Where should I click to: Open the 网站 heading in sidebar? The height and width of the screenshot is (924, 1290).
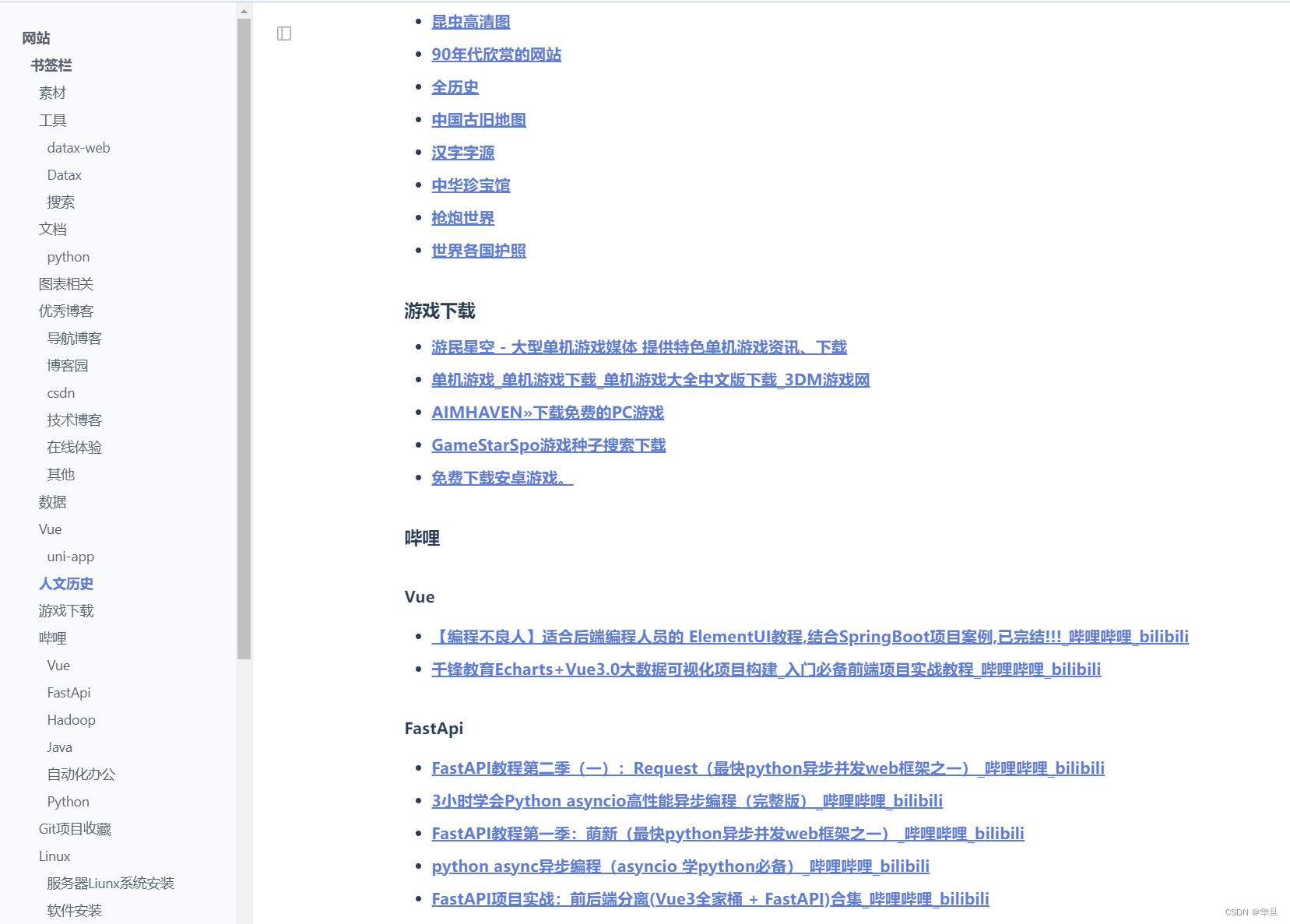pos(36,38)
